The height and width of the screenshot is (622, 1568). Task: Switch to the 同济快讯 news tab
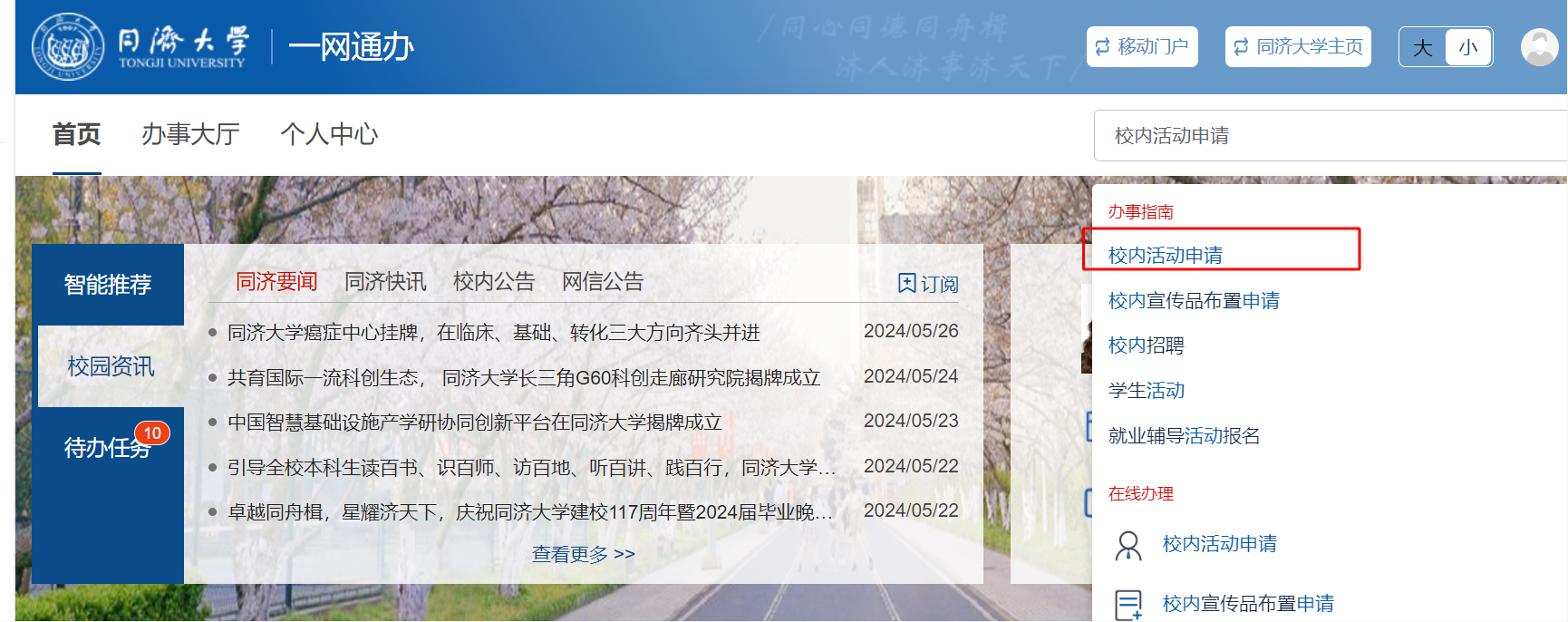385,282
